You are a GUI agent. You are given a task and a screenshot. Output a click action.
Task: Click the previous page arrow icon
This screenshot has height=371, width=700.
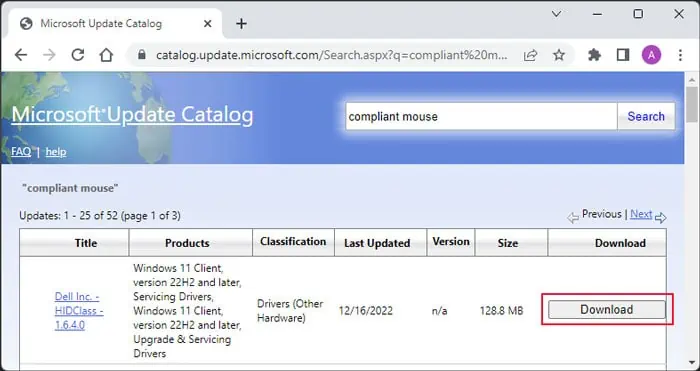click(x=573, y=218)
